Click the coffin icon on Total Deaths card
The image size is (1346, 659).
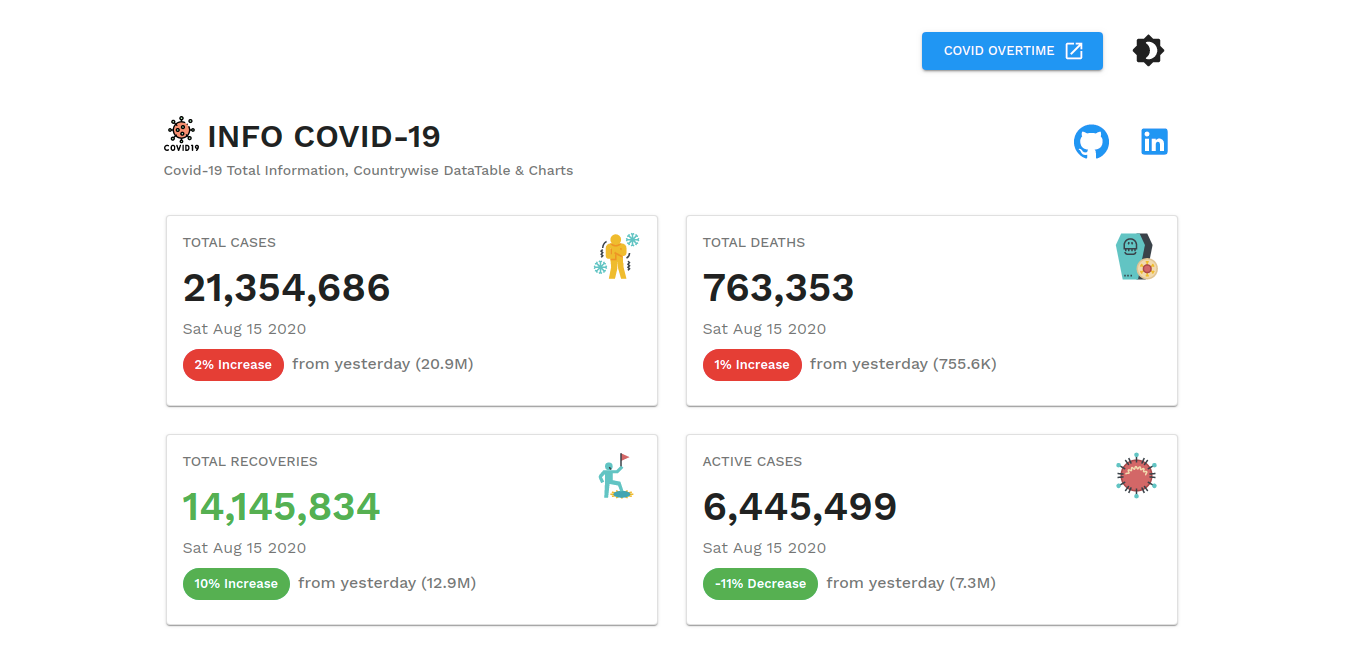click(x=1136, y=256)
